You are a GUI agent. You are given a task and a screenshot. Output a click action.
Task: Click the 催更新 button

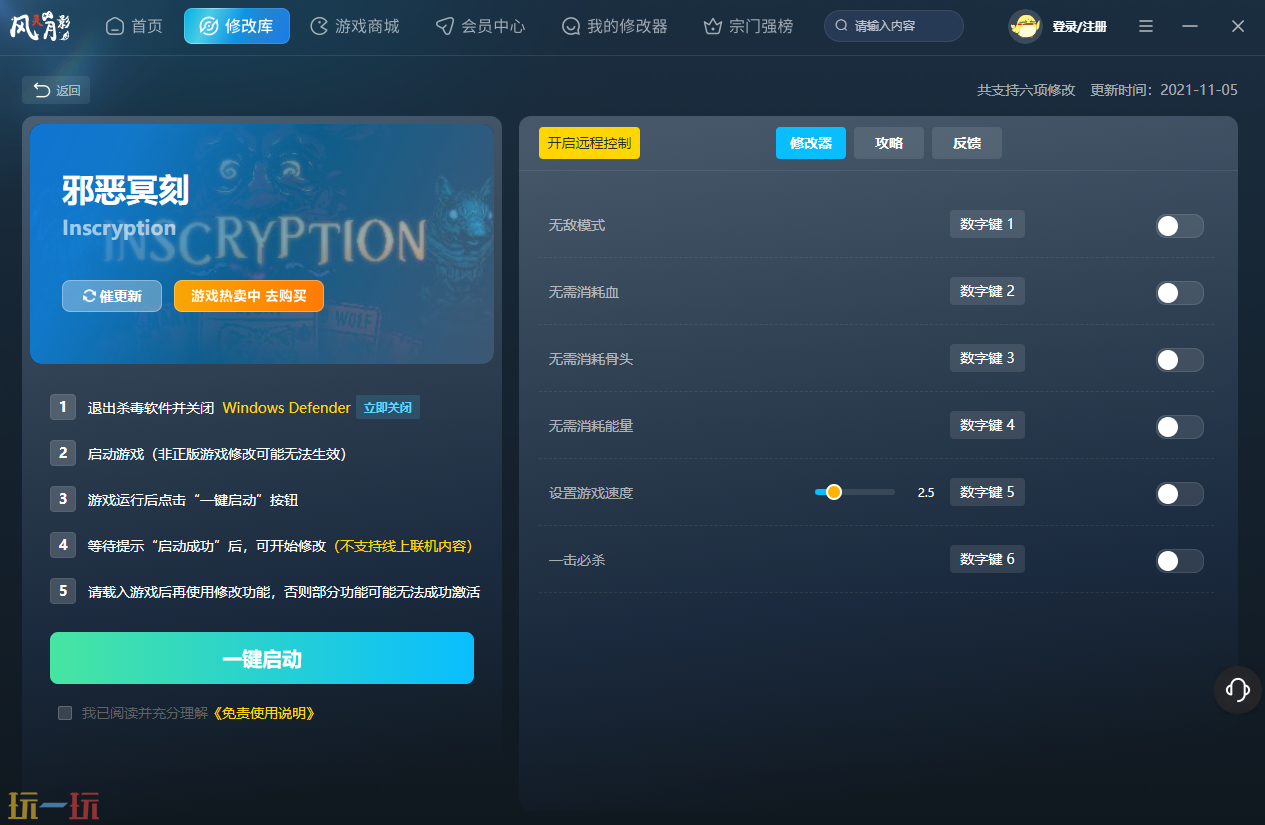112,296
